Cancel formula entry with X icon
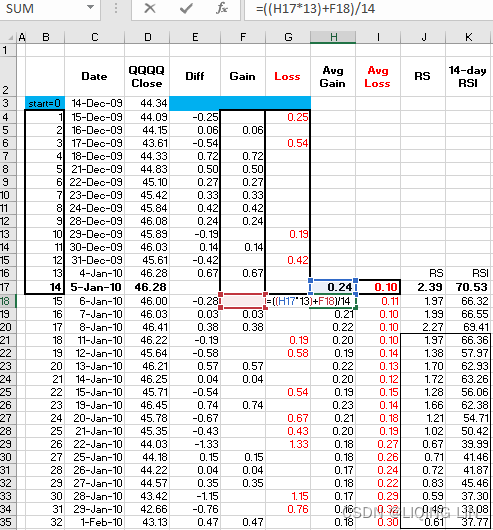This screenshot has width=493, height=530. point(150,8)
